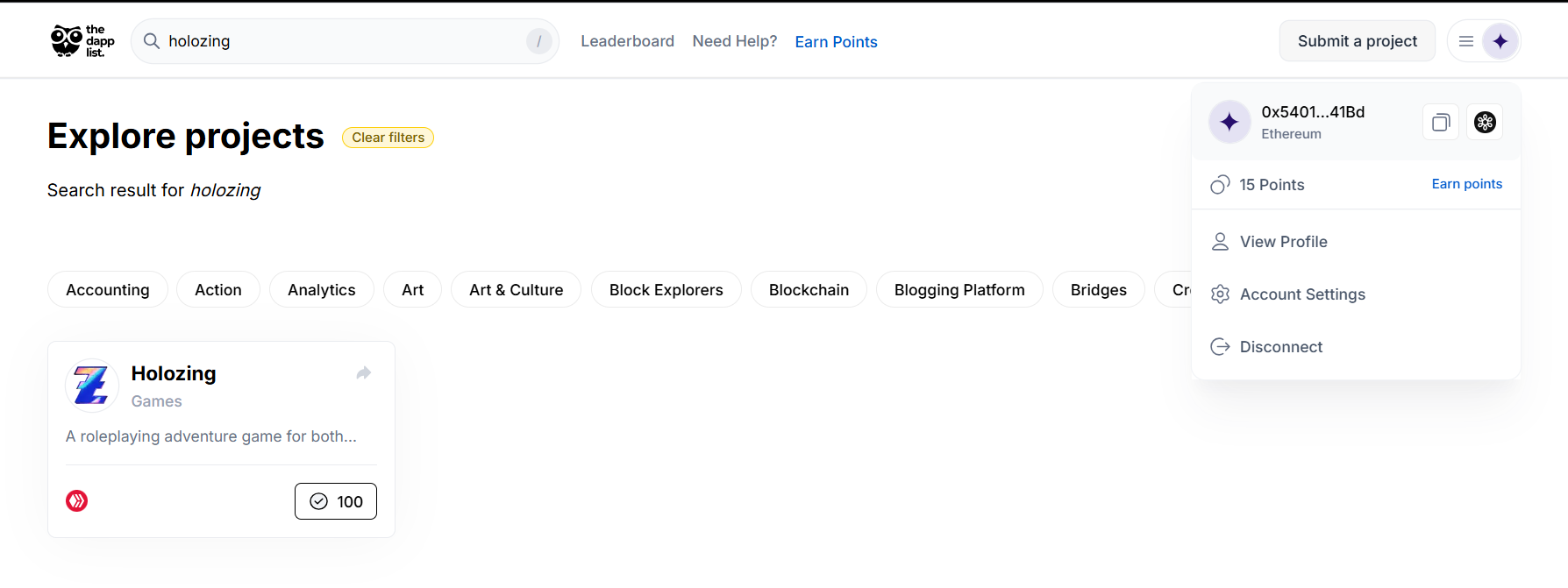Click the Clear filters button
The width and height of the screenshot is (1568, 588).
[x=388, y=138]
